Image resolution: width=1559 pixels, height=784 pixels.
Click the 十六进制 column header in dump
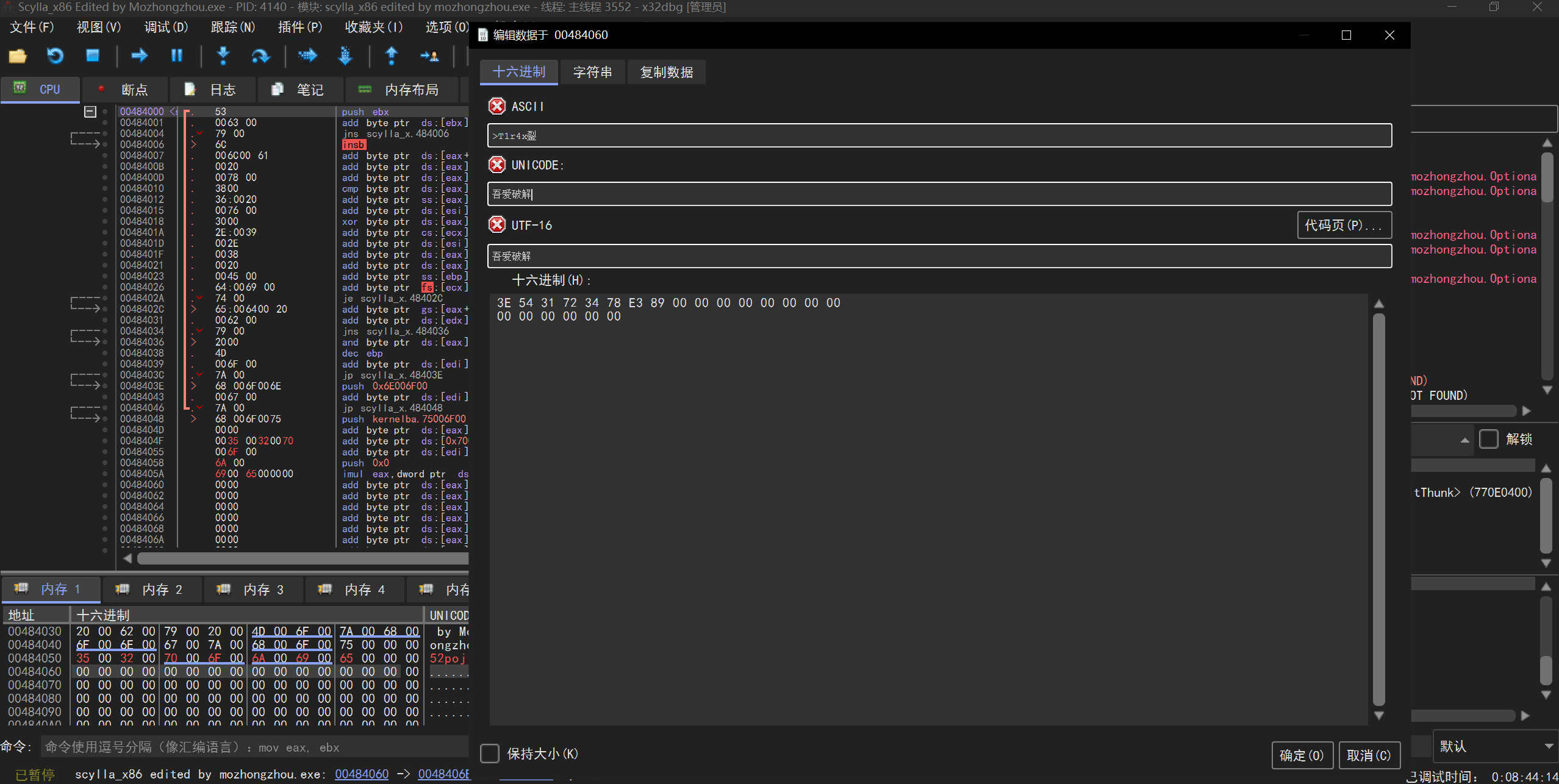point(247,615)
